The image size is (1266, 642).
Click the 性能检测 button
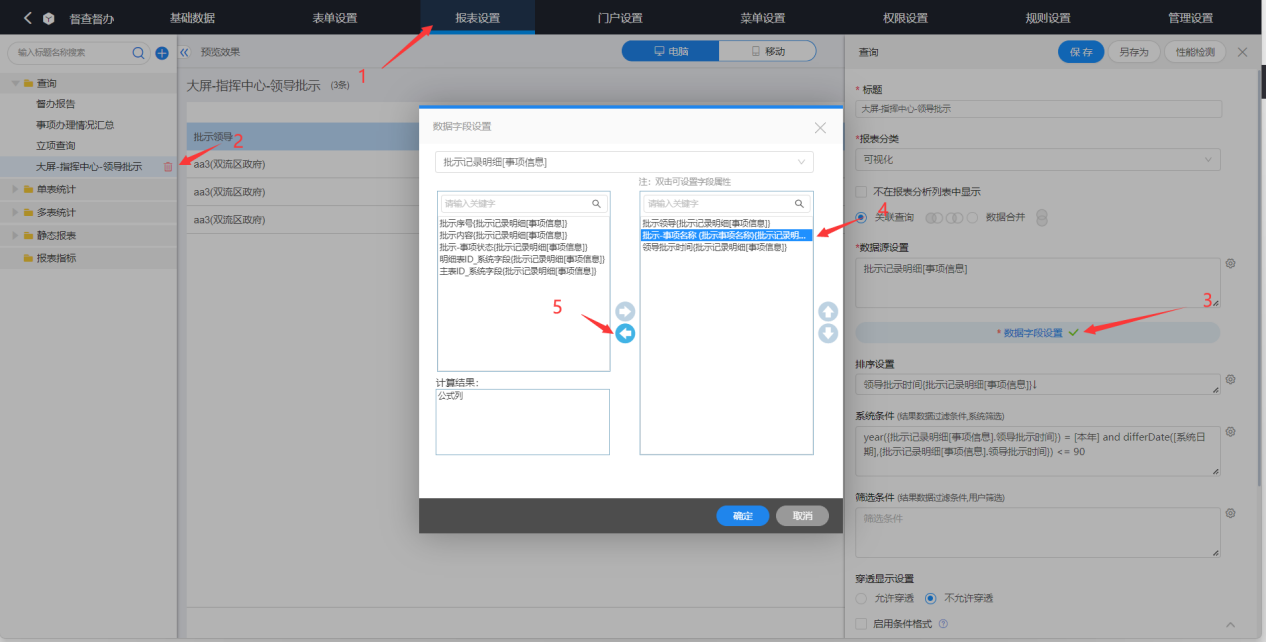tap(1195, 52)
